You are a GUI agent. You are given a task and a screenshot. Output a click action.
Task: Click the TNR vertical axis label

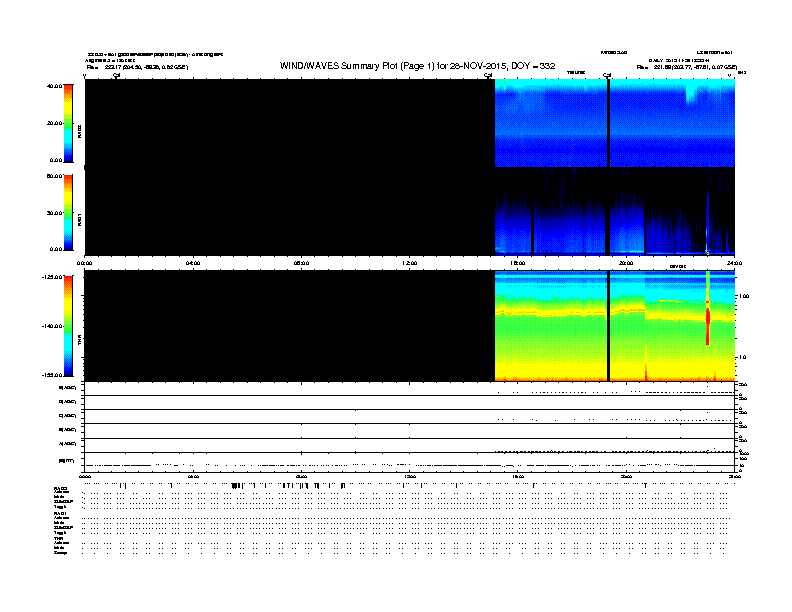(79, 340)
